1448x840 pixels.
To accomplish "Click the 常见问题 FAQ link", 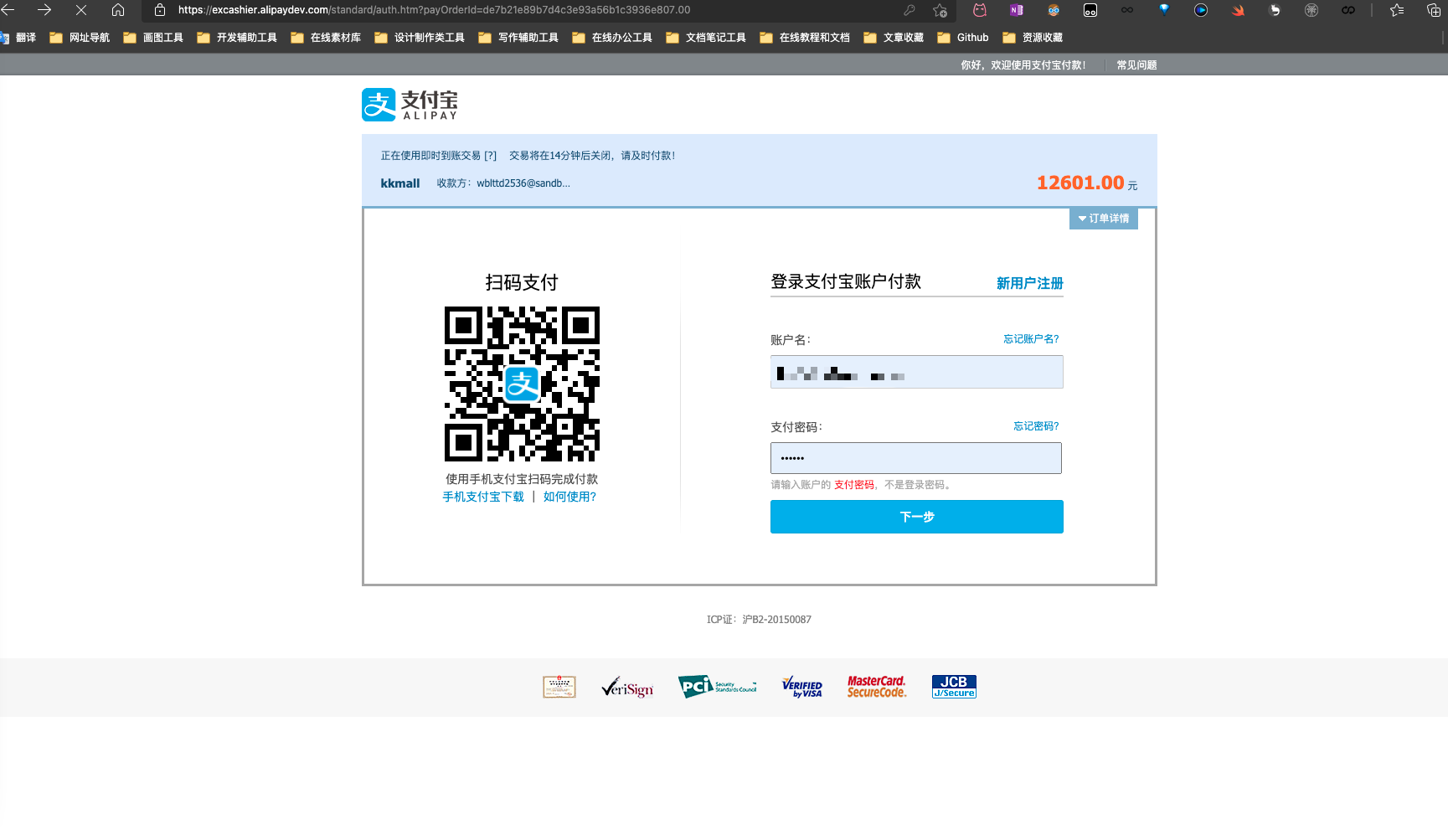I will (1136, 65).
